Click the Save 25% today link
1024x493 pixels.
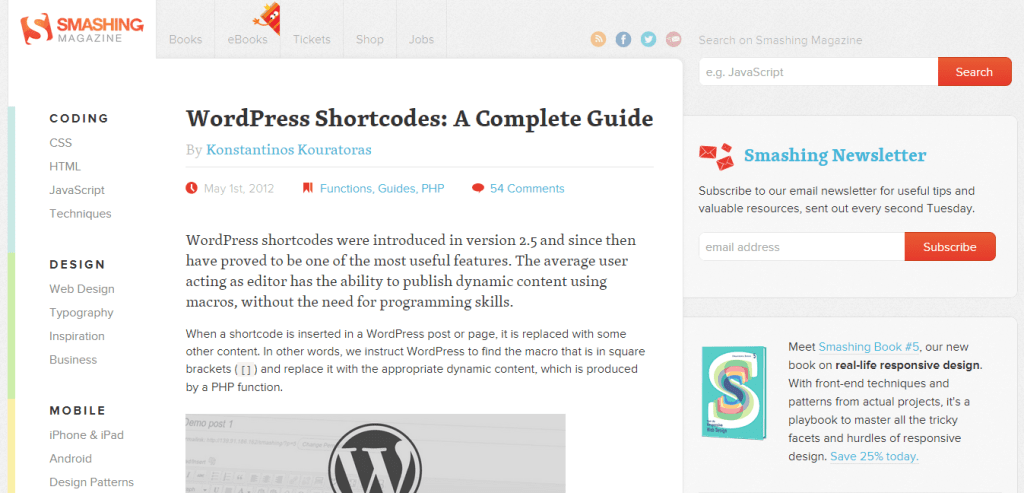click(874, 456)
